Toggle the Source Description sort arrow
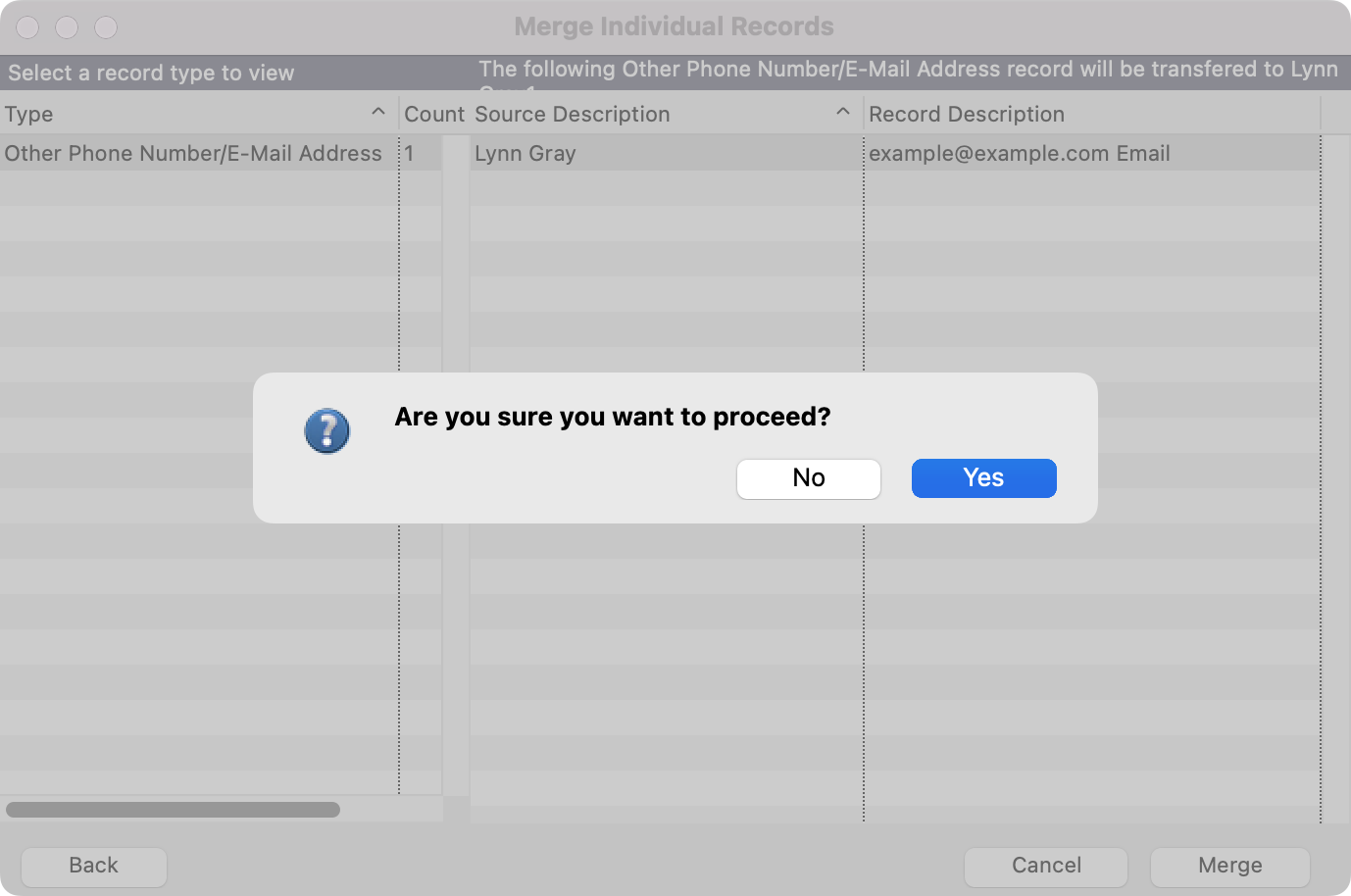 click(x=842, y=113)
